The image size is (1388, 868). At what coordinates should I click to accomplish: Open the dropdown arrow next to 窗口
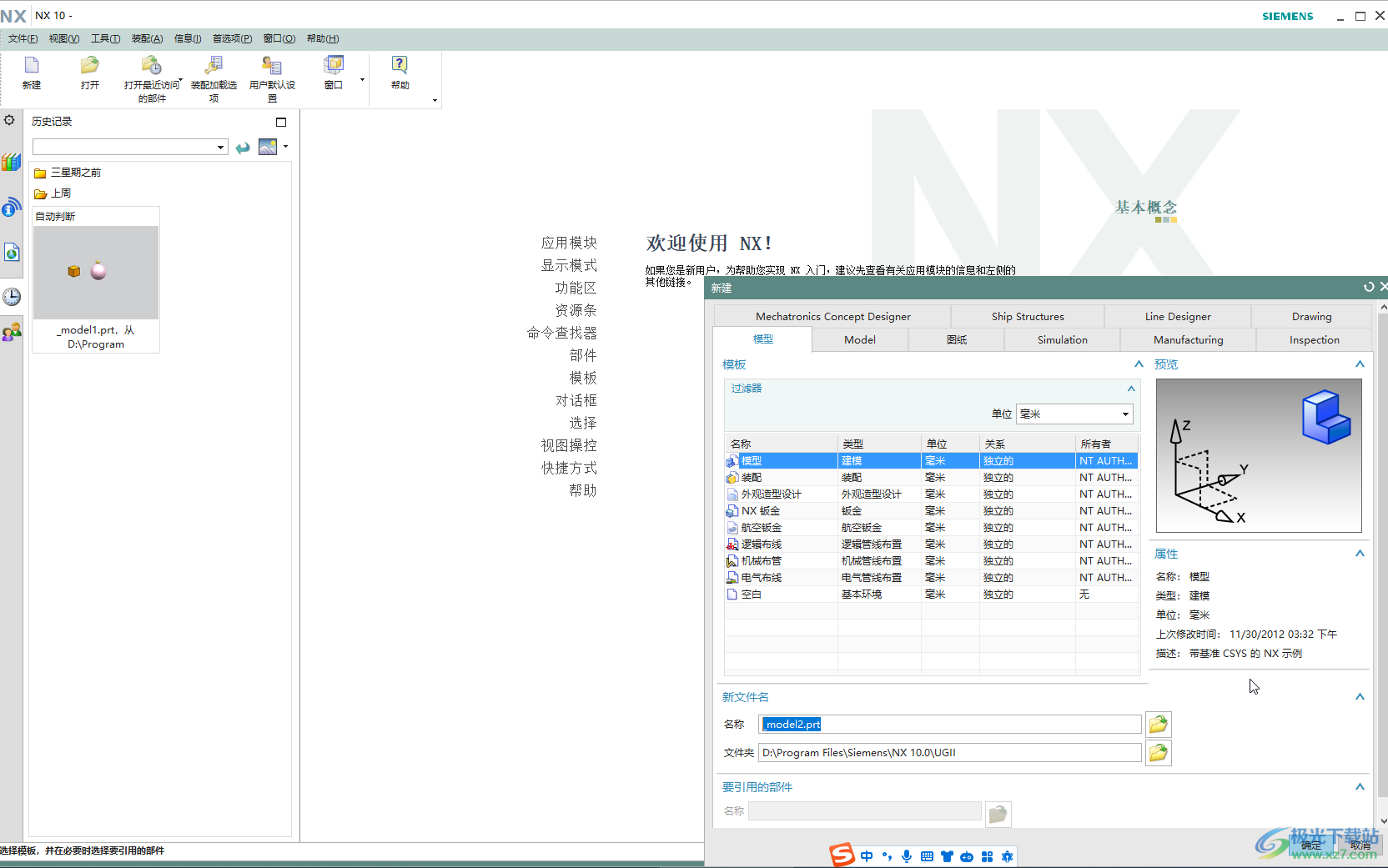point(362,80)
